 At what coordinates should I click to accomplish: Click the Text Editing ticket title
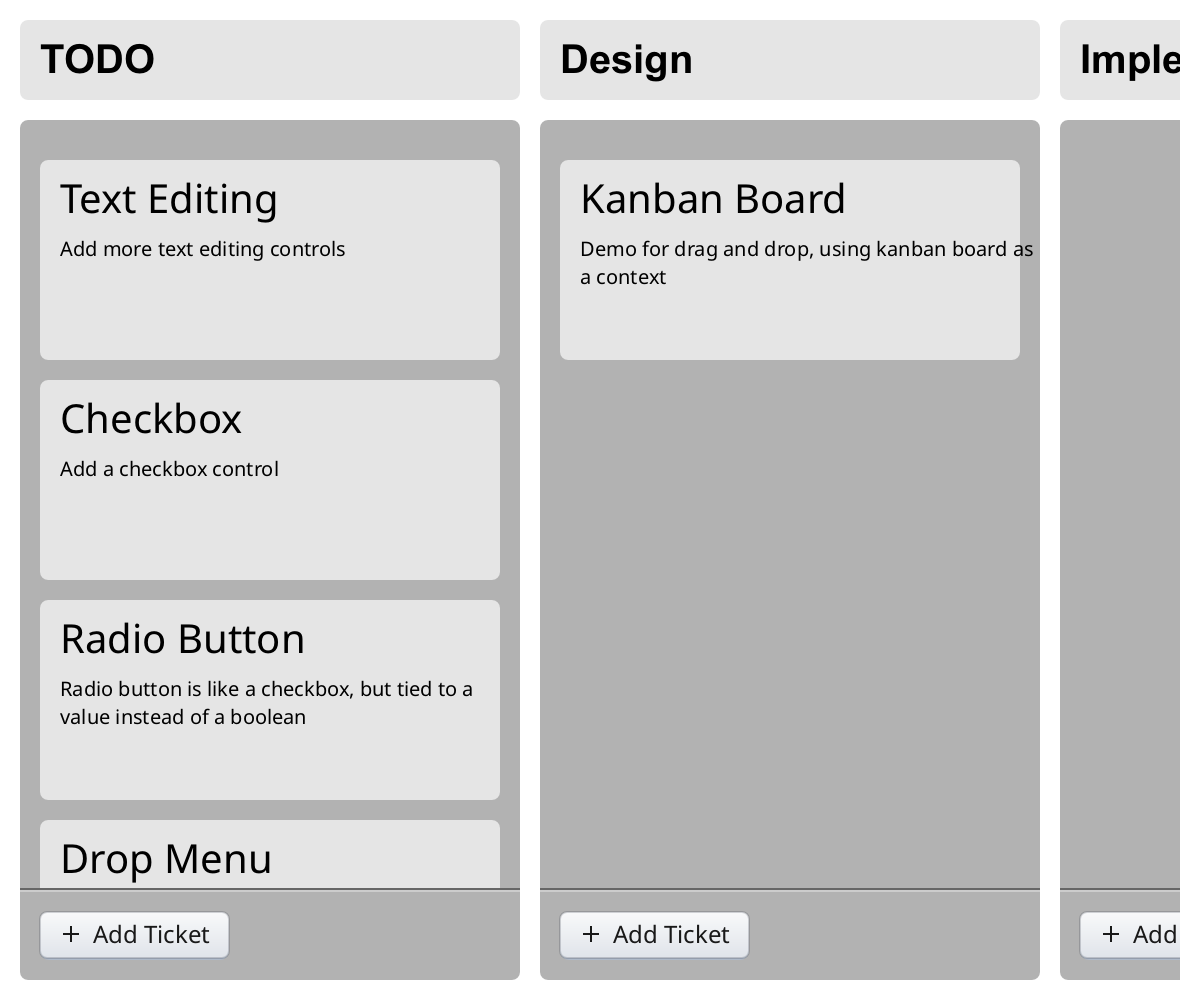(x=169, y=199)
